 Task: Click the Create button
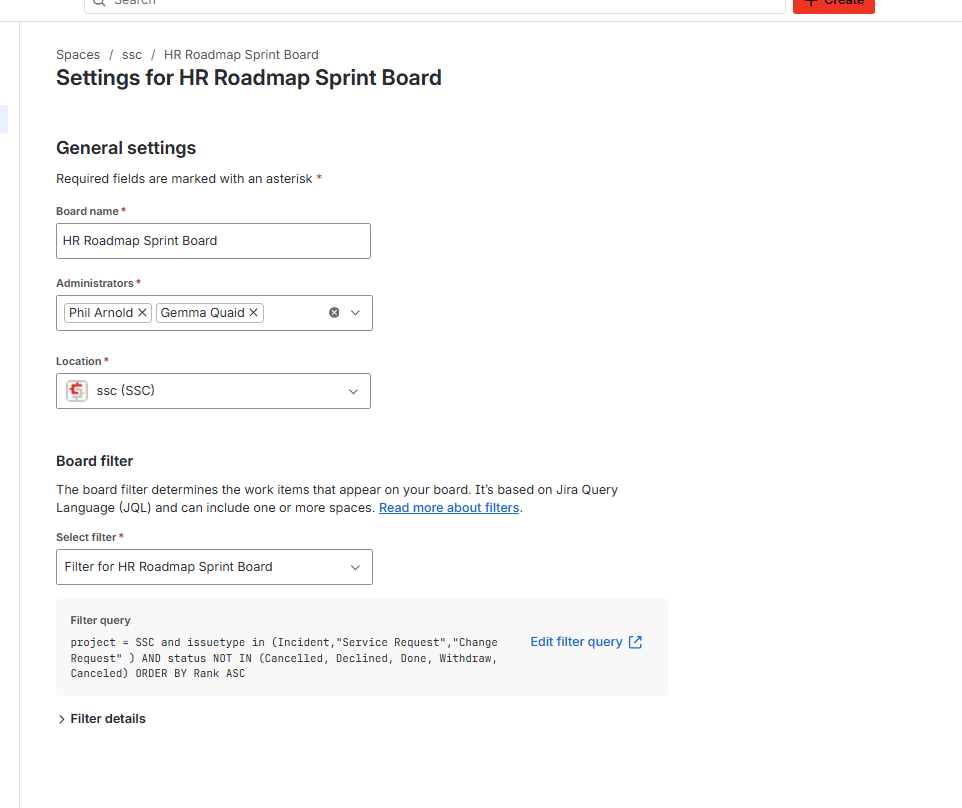833,3
